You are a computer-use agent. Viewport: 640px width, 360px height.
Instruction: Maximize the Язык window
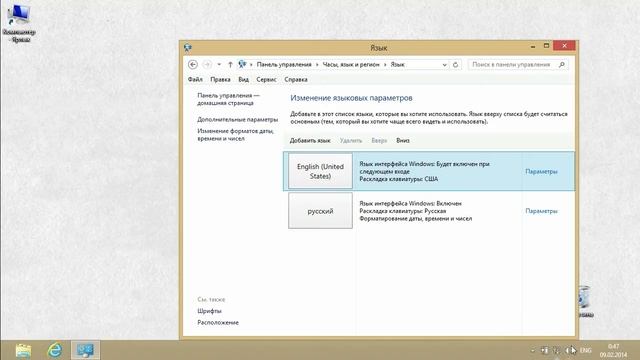[546, 46]
